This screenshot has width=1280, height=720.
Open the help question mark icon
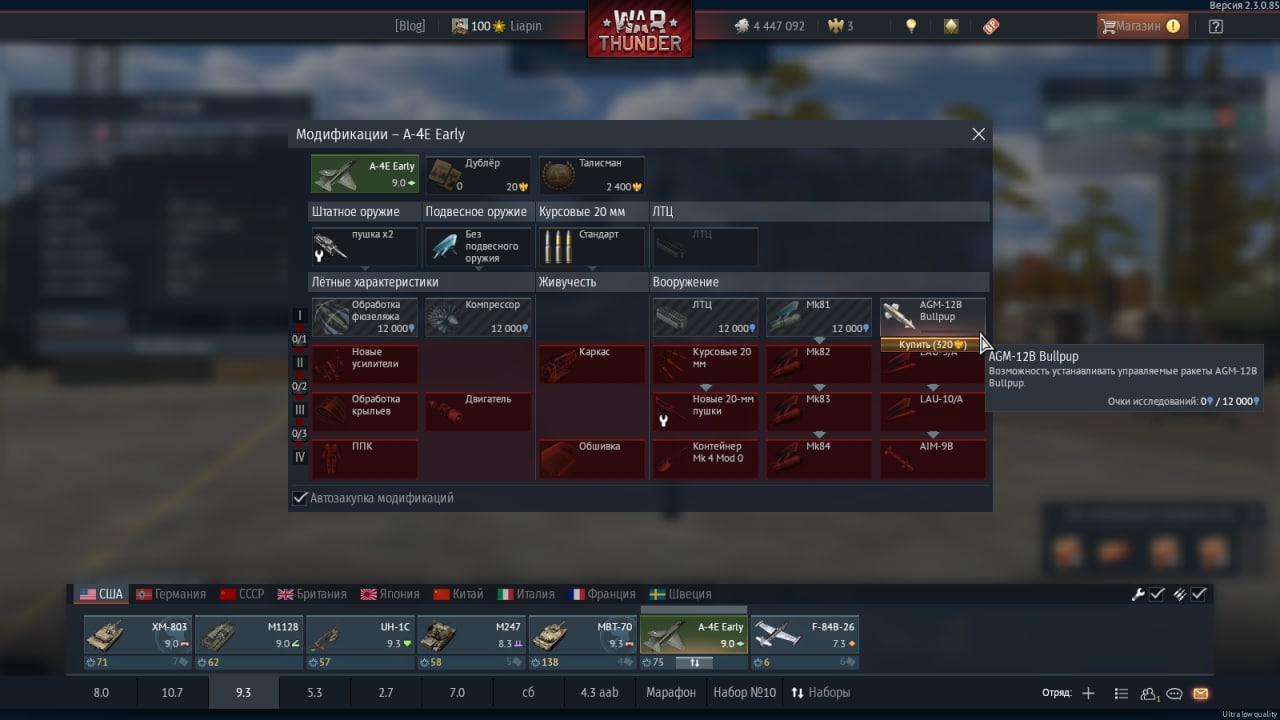[x=1216, y=26]
